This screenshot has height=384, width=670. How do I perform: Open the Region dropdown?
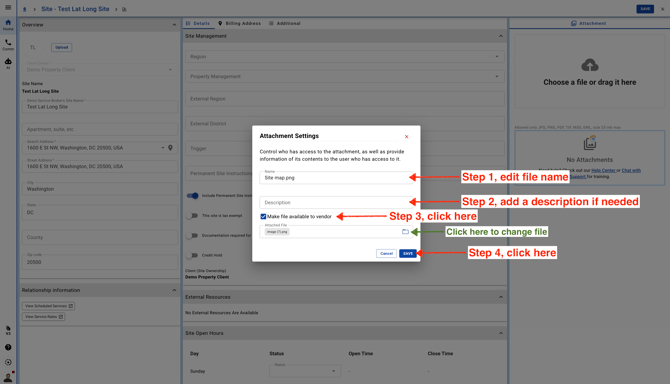tap(344, 56)
